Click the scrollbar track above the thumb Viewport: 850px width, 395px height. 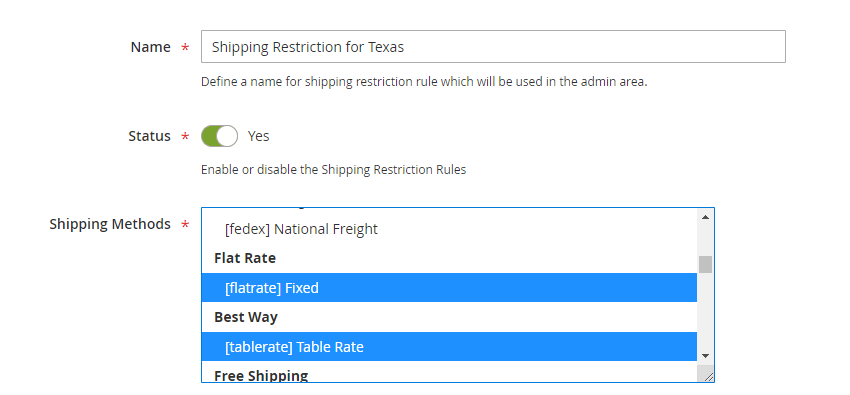pos(705,240)
